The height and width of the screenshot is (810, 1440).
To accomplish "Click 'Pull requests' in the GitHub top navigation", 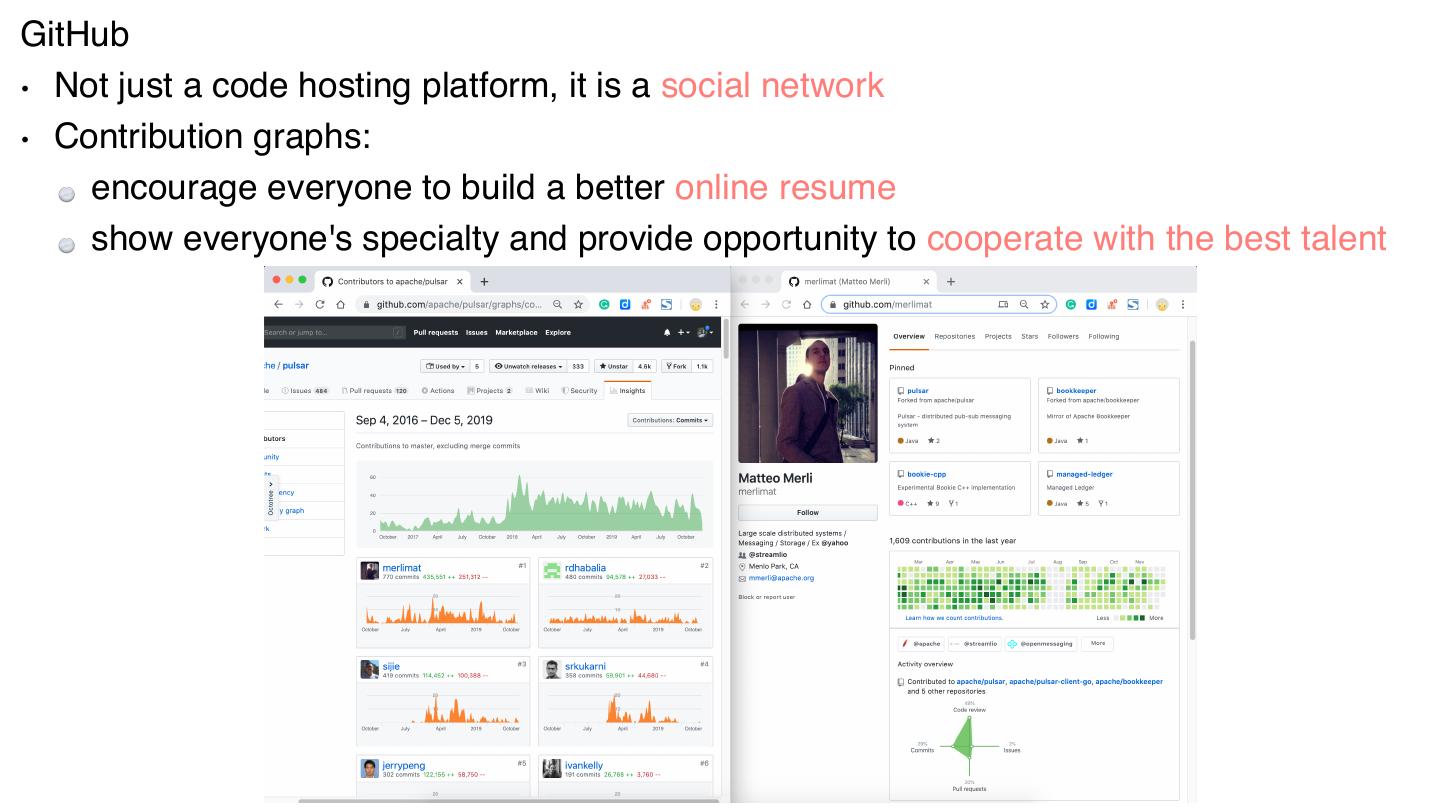I will point(436,332).
